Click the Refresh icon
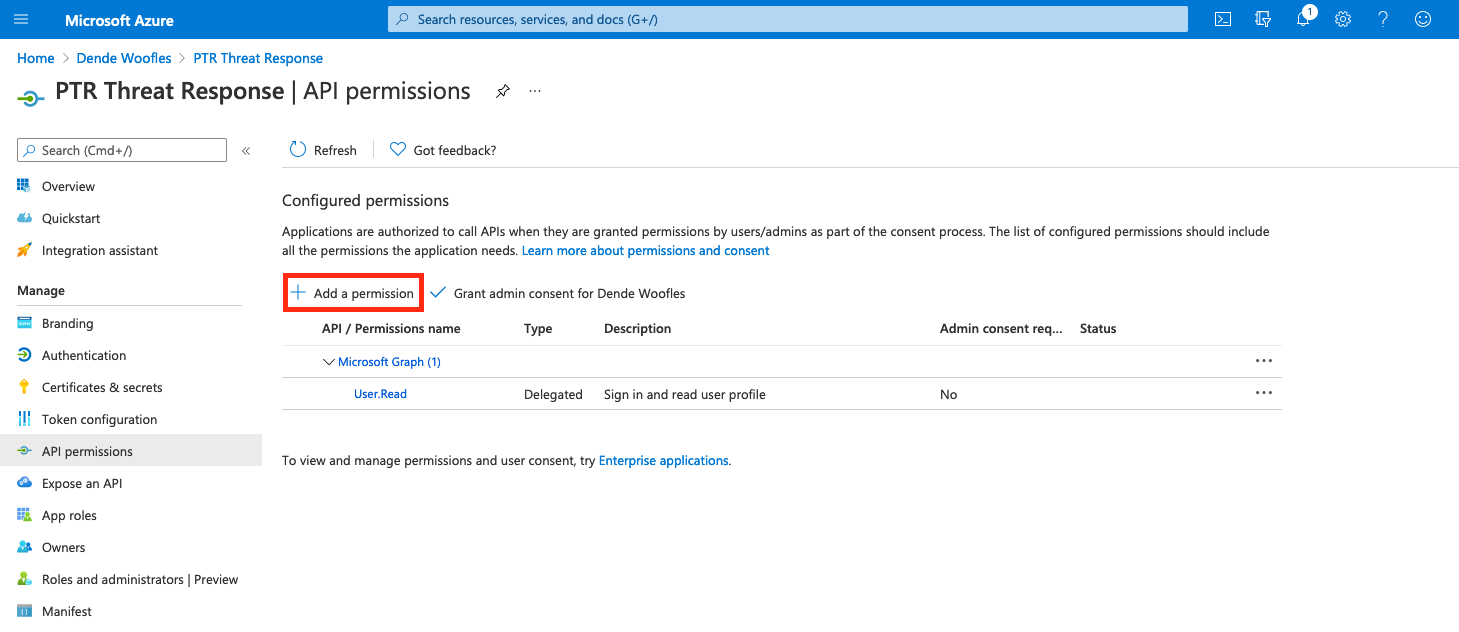 click(298, 150)
